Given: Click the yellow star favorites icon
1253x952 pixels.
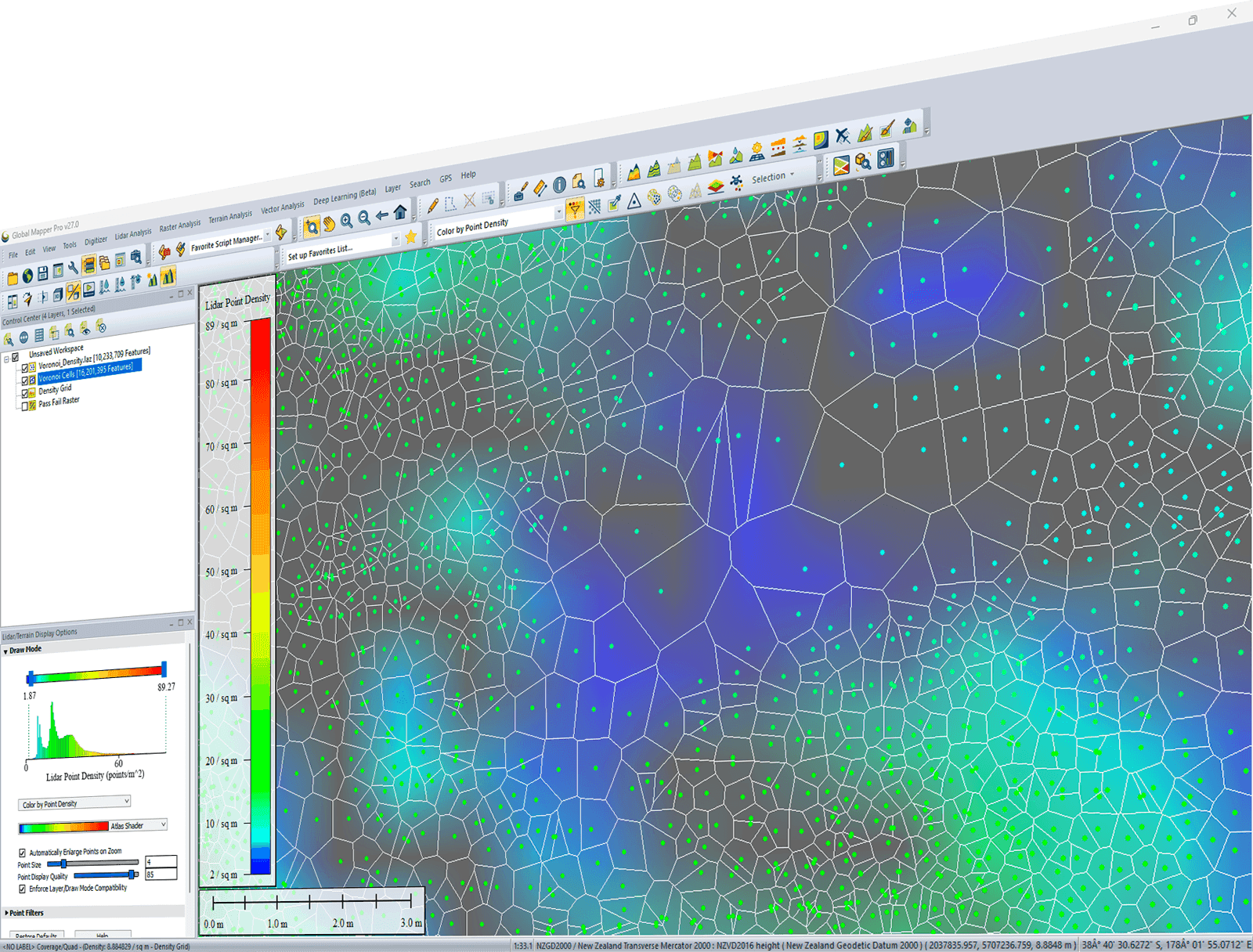Looking at the screenshot, I should click(410, 236).
